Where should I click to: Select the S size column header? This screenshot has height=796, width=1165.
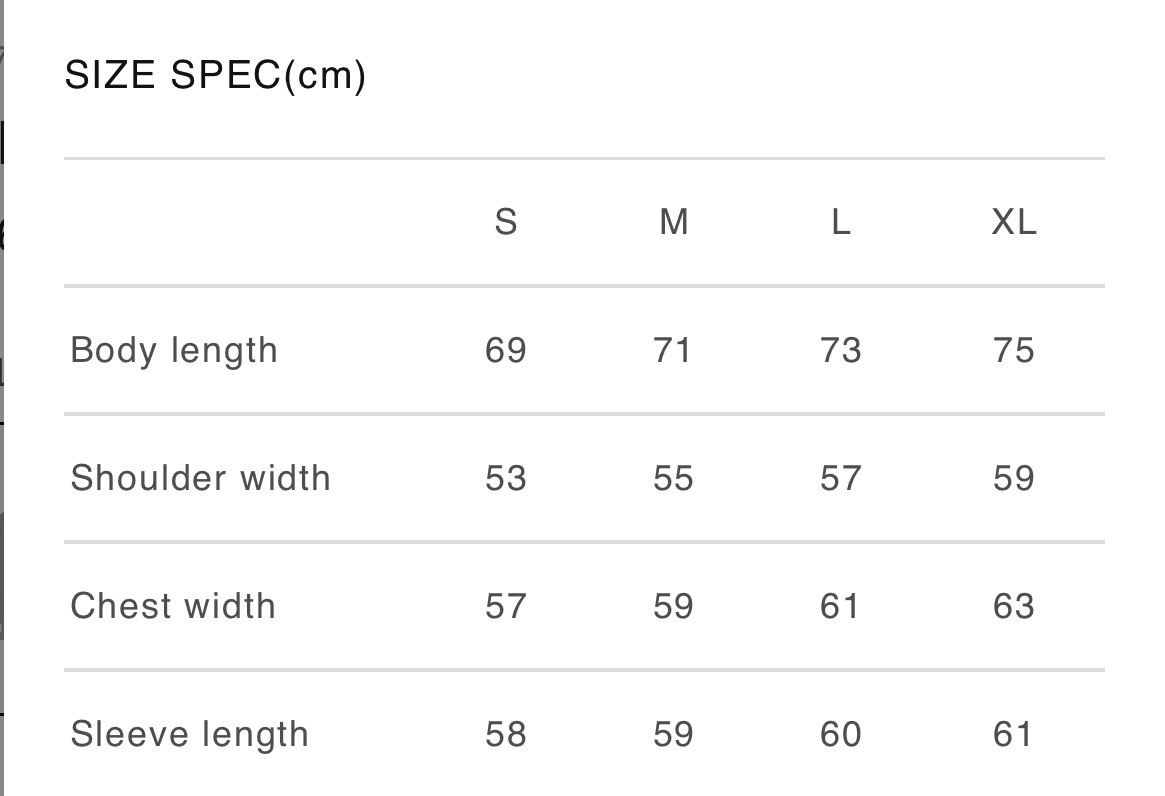[506, 222]
